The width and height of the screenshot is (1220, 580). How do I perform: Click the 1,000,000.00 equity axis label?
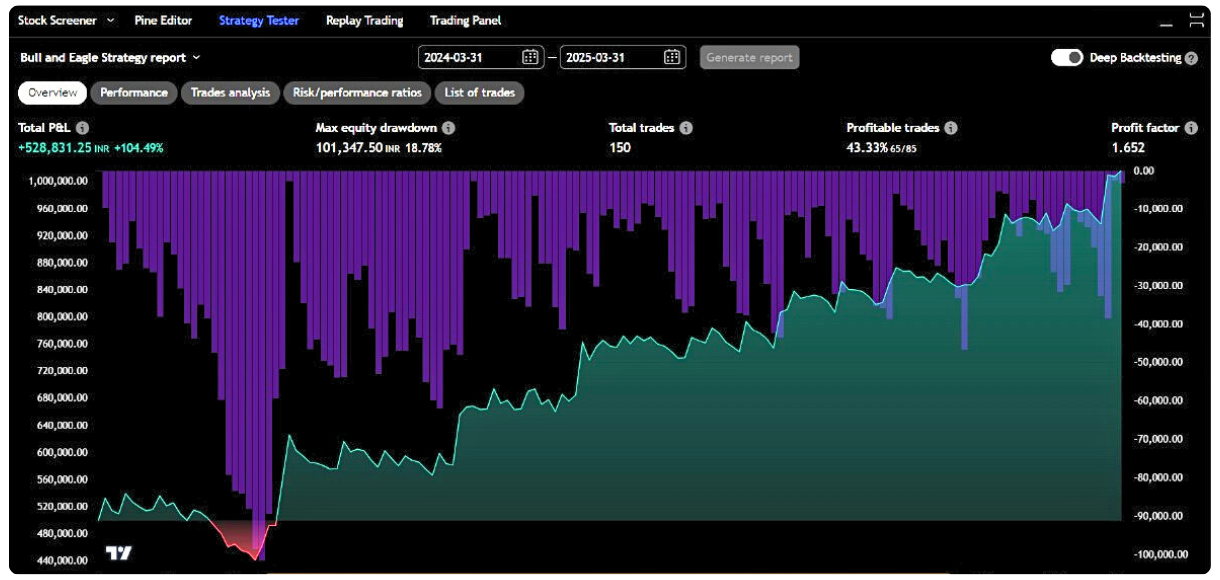click(x=59, y=181)
